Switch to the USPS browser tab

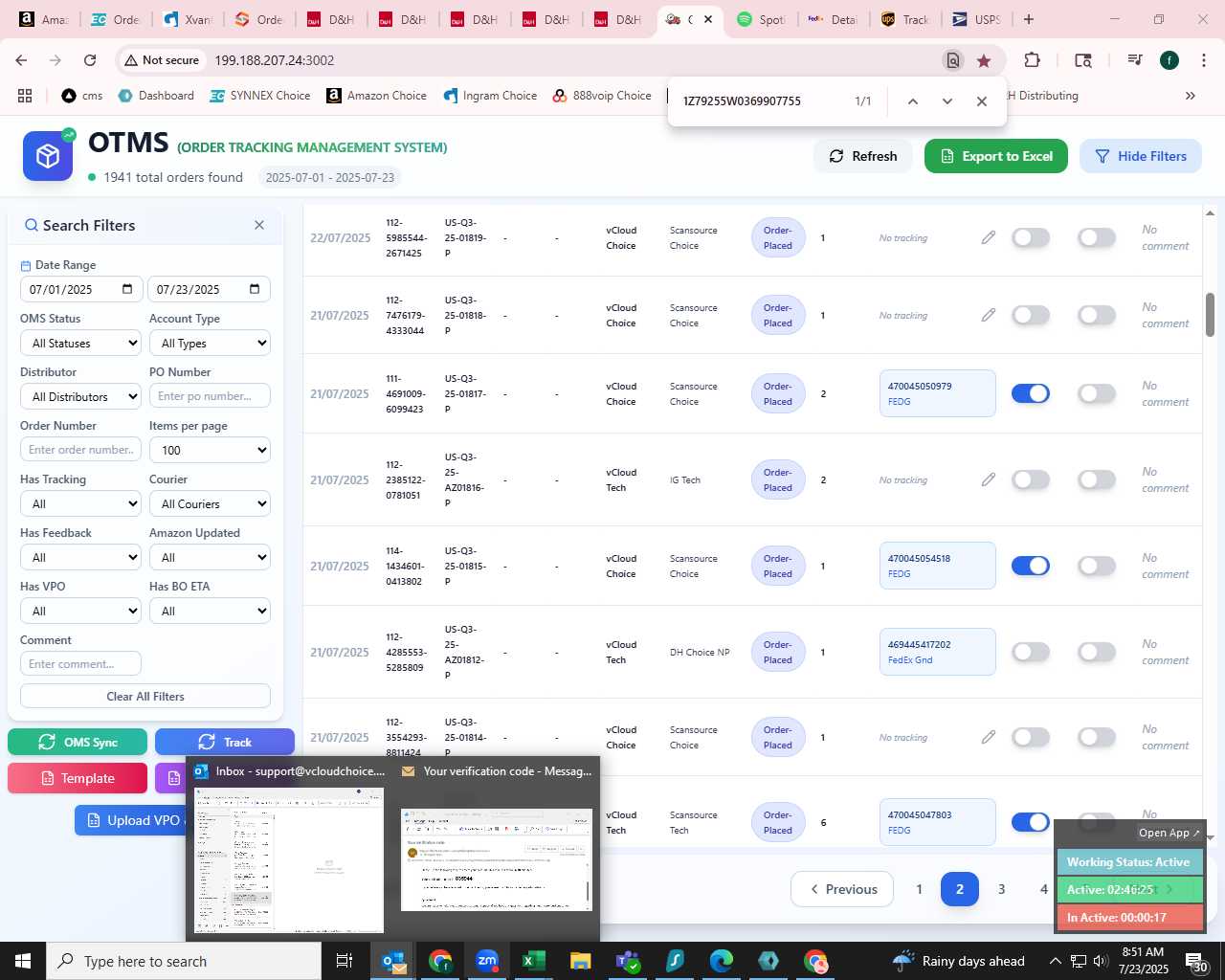(x=976, y=19)
